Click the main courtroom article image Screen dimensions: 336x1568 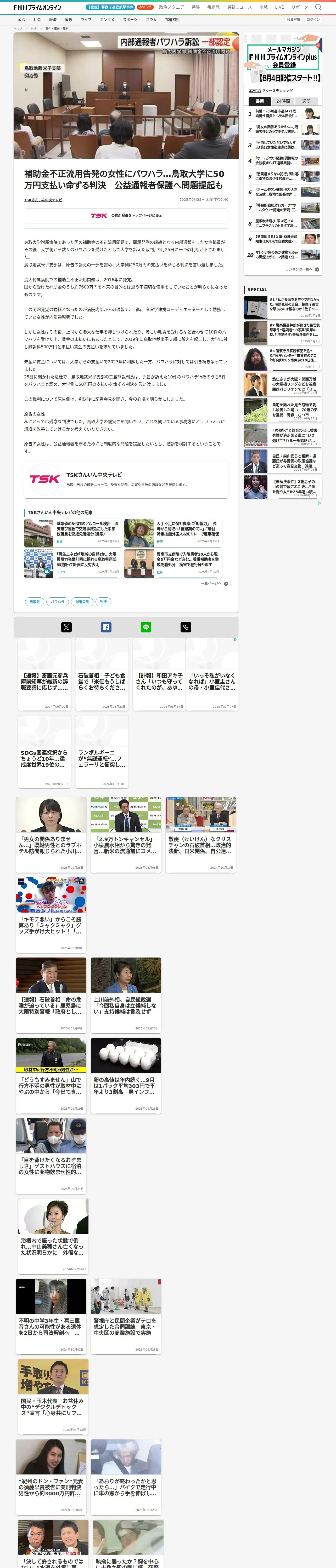click(x=126, y=96)
